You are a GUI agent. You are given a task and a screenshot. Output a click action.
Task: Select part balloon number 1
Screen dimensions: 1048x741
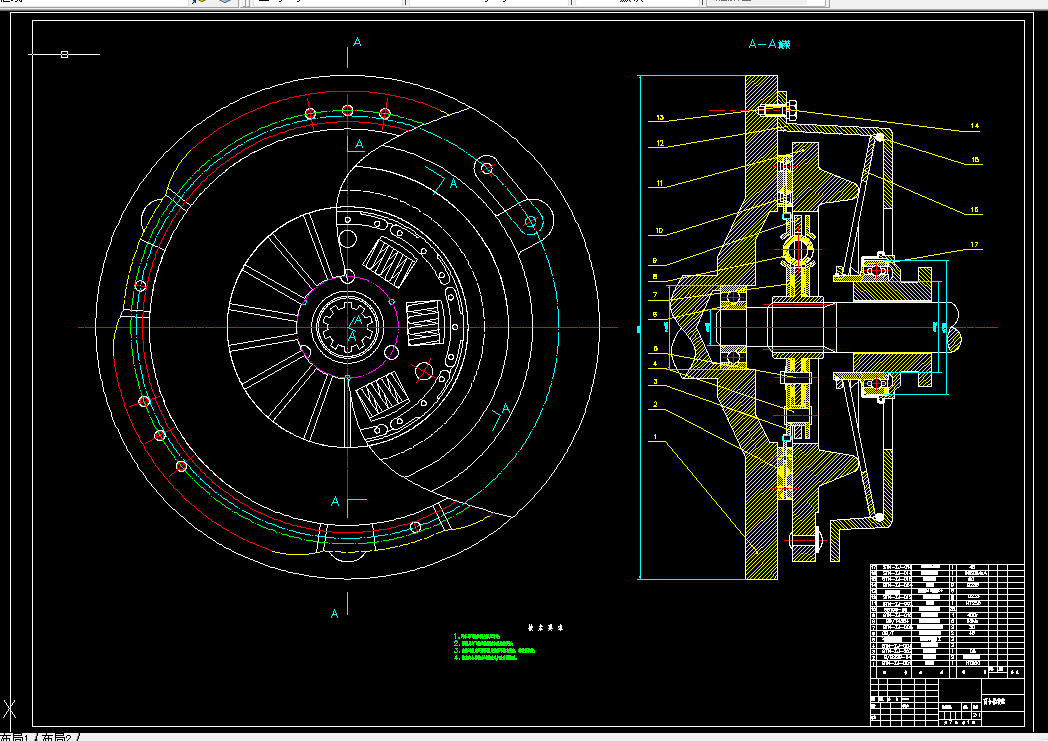click(x=655, y=437)
